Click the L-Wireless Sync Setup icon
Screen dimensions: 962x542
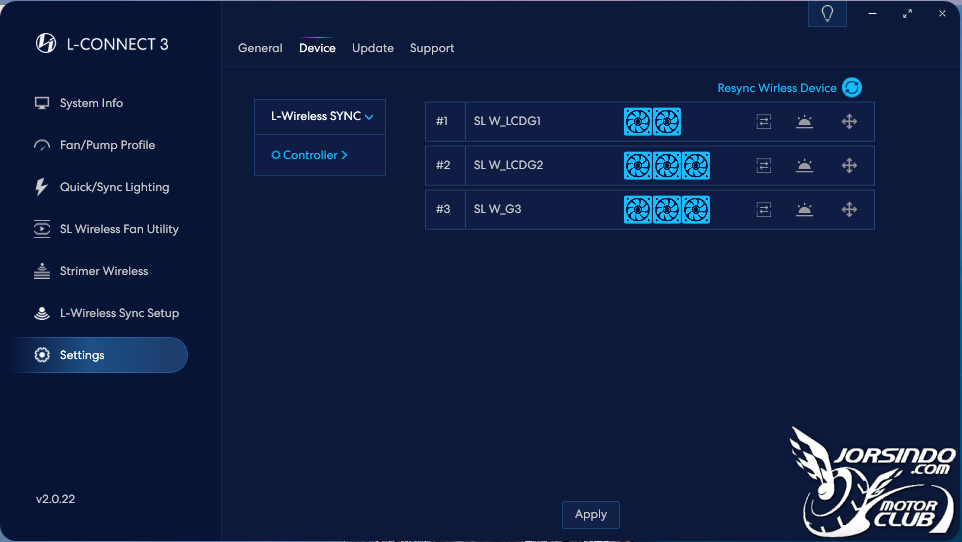pyautogui.click(x=42, y=313)
